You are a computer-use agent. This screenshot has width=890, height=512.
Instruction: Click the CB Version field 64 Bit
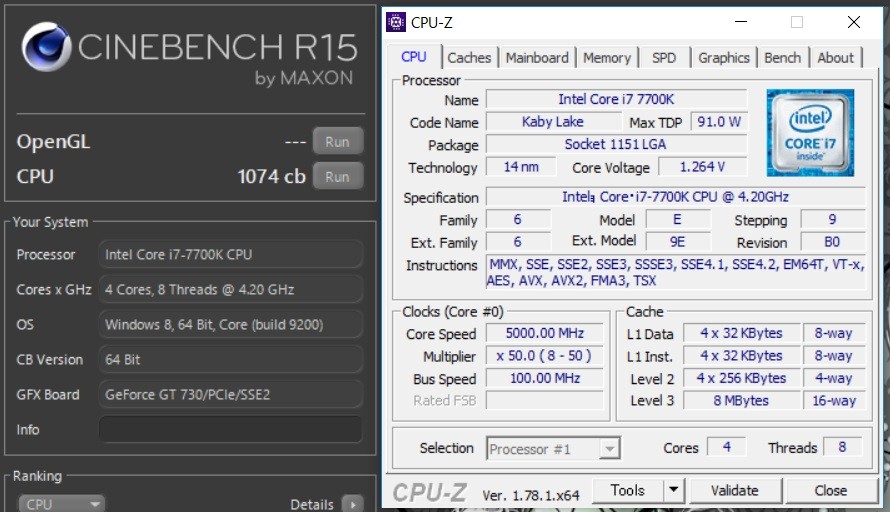point(230,359)
